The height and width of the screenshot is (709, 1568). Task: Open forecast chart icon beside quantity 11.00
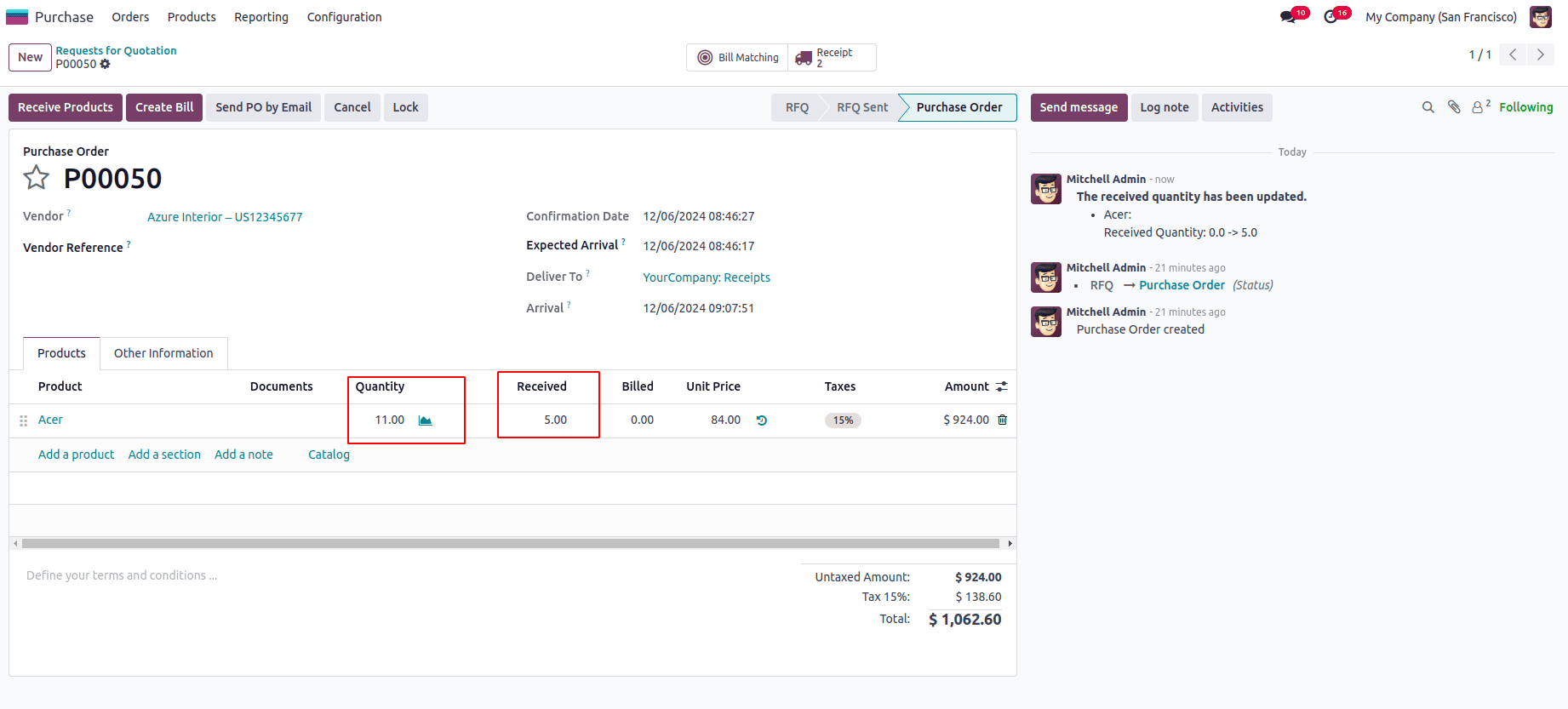click(426, 420)
